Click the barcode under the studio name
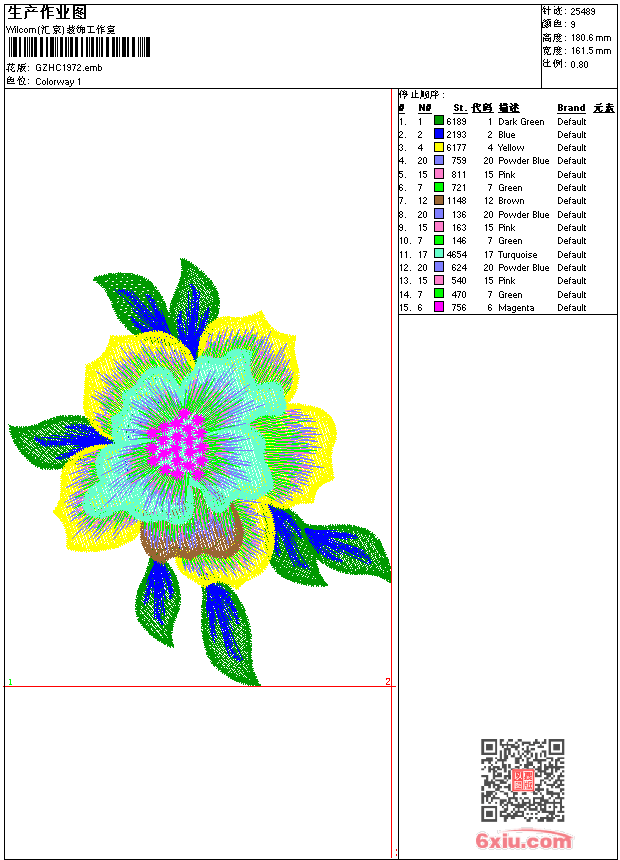Screen dimensions: 620x860 point(78,47)
